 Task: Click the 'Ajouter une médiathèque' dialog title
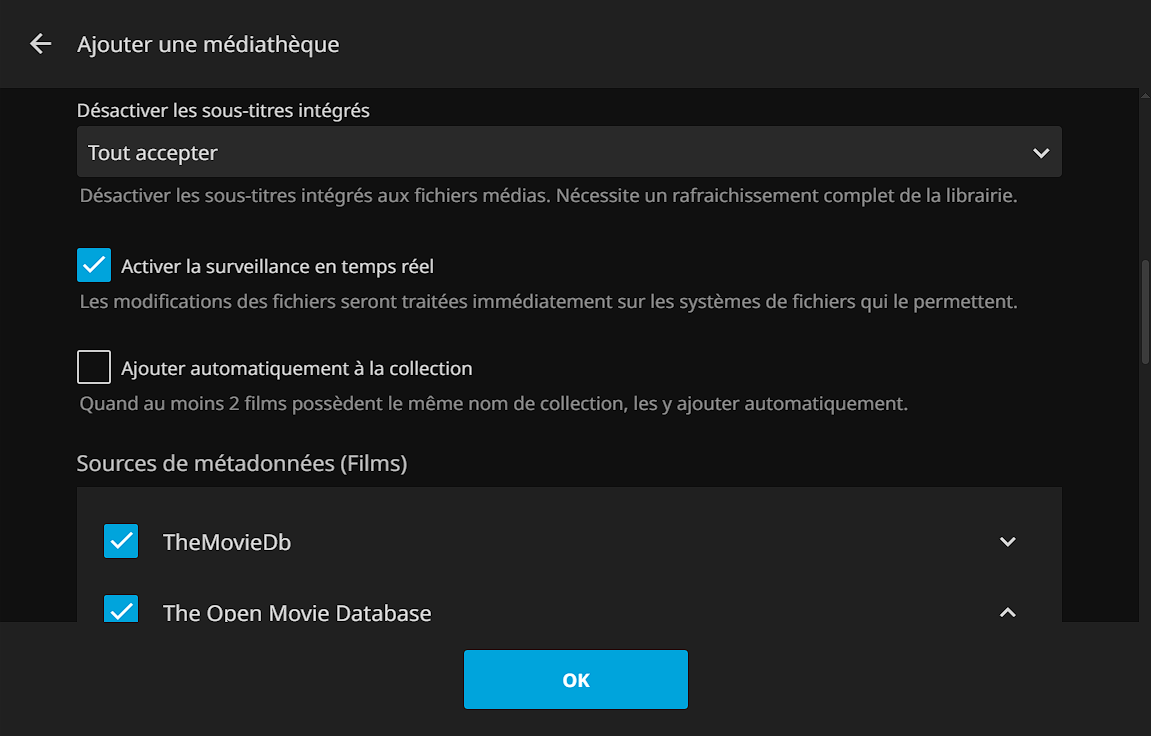(x=208, y=44)
